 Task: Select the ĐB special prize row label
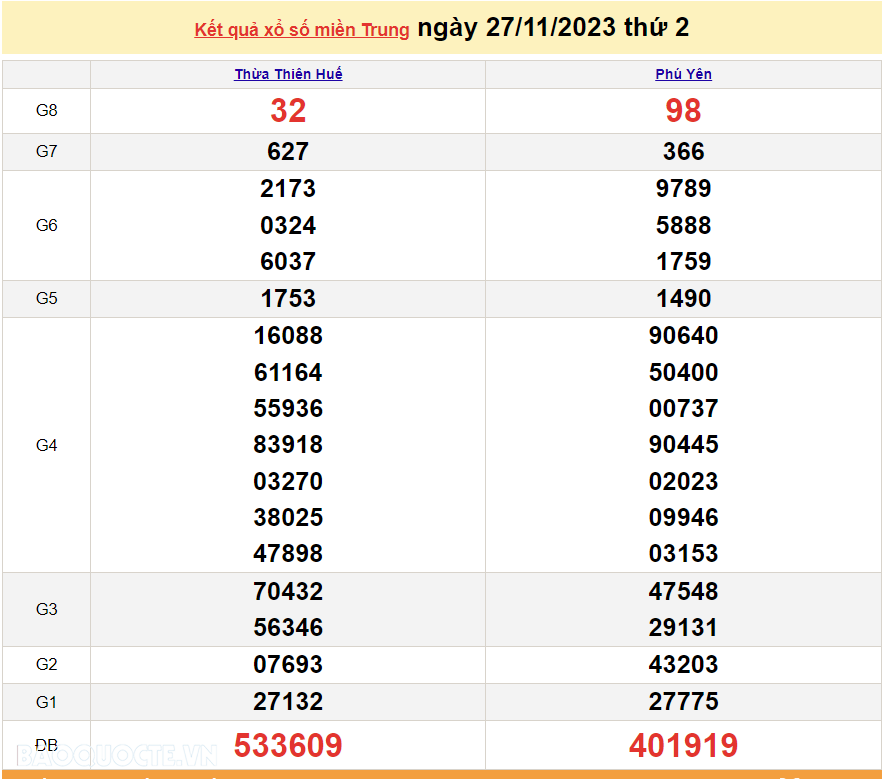click(x=47, y=745)
